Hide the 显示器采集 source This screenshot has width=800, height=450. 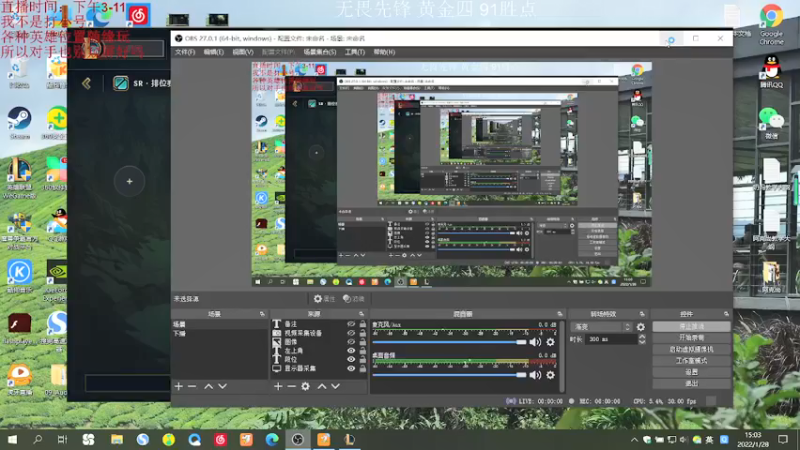coord(351,368)
